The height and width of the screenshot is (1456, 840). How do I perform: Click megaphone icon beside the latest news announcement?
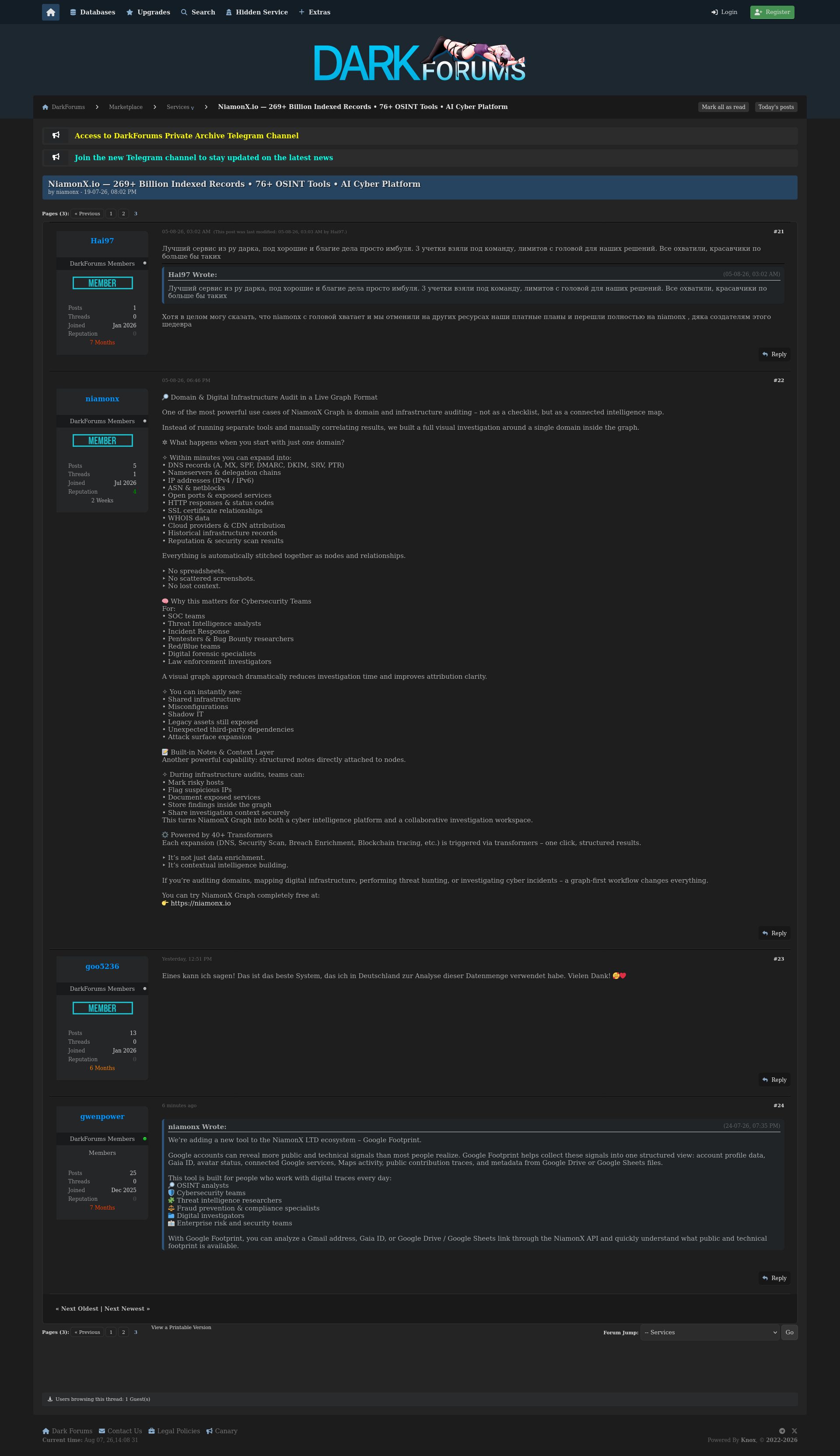coord(56,158)
